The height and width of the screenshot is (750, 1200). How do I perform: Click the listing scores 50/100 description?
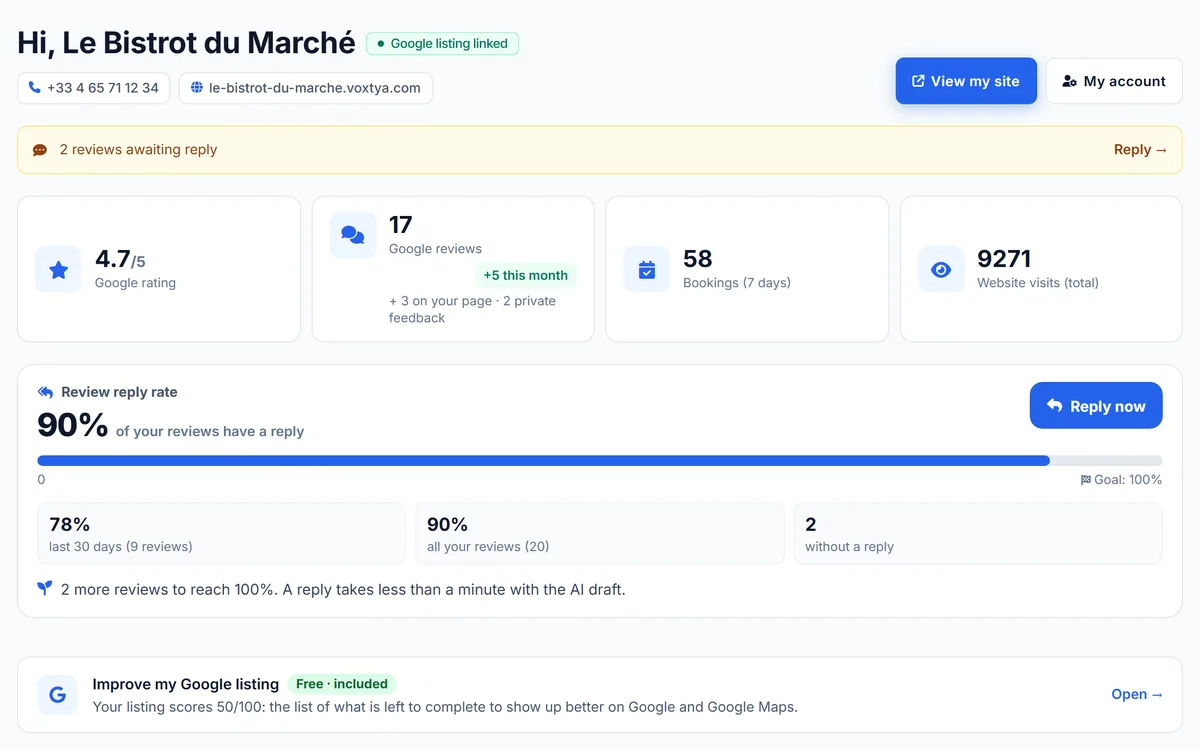click(445, 707)
